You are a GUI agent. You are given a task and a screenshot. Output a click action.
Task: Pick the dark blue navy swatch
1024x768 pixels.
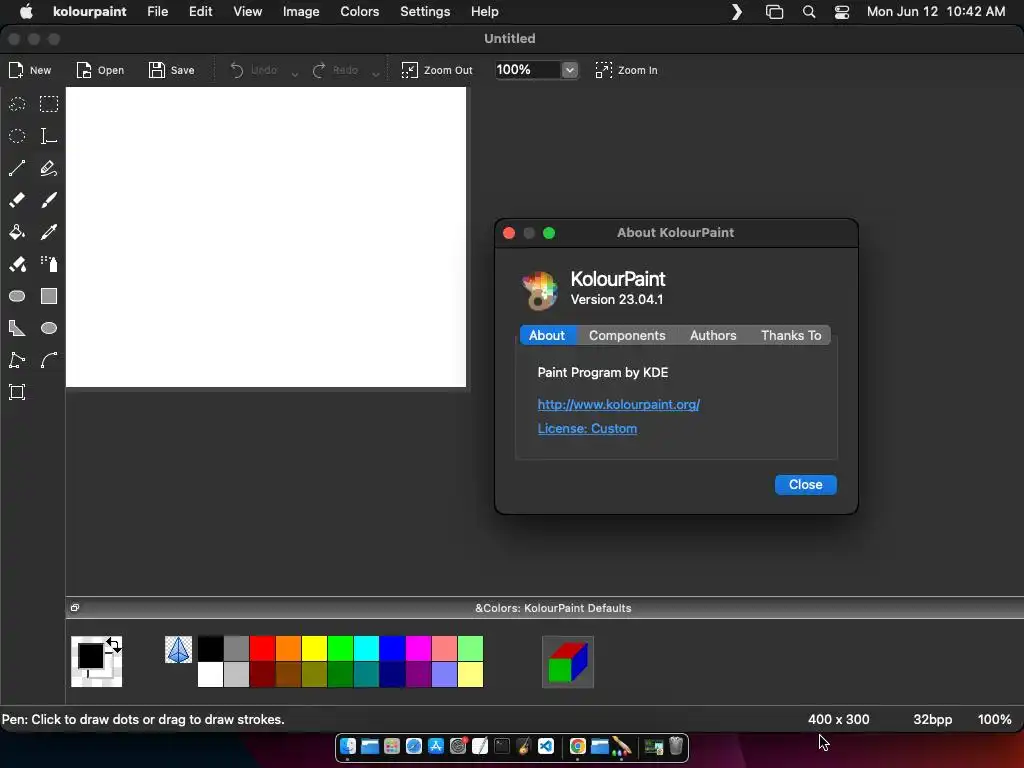click(392, 675)
